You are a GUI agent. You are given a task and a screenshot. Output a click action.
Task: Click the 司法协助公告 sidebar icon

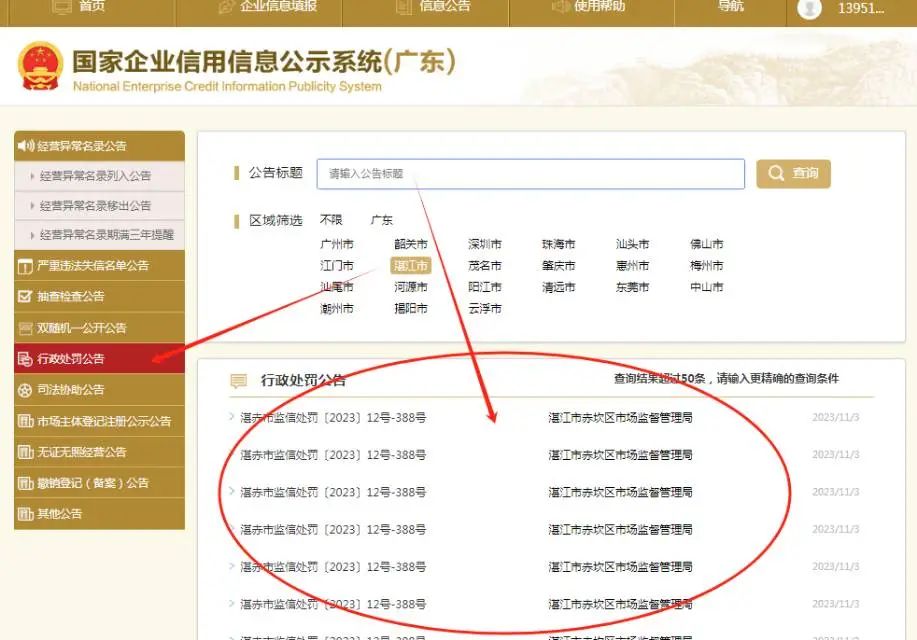pyautogui.click(x=25, y=390)
